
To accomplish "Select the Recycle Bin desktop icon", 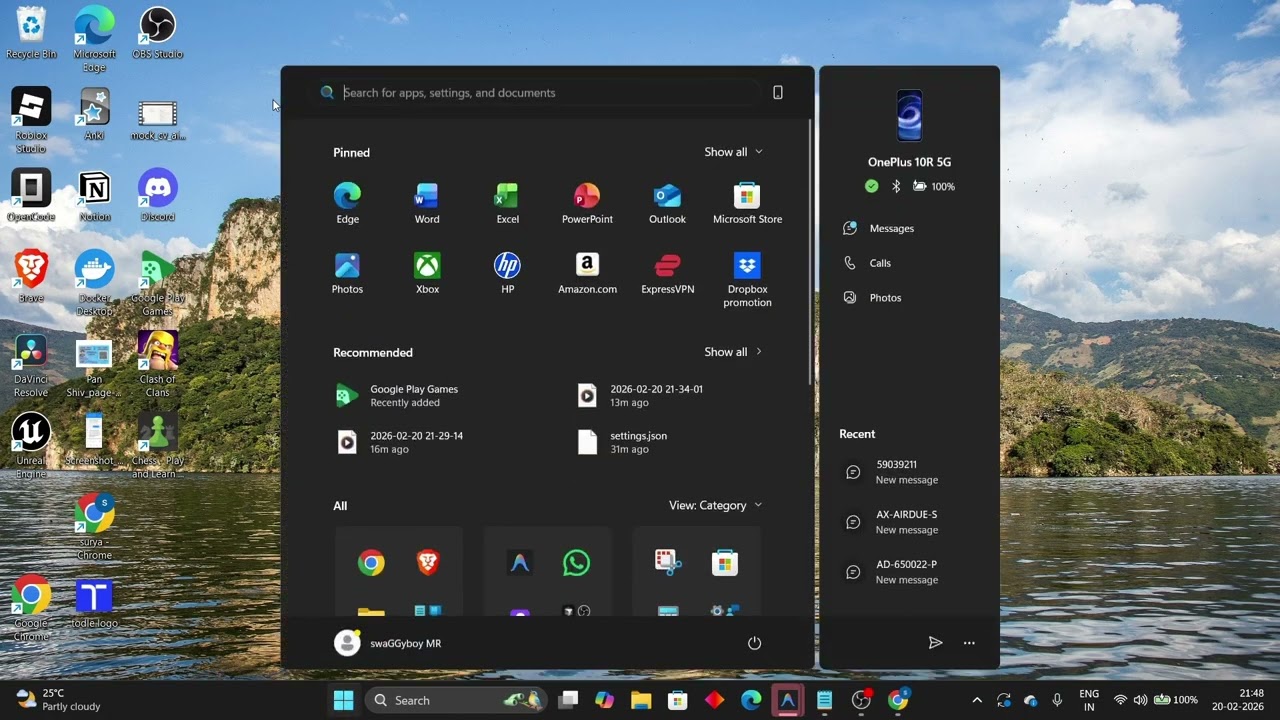I will coord(31,33).
